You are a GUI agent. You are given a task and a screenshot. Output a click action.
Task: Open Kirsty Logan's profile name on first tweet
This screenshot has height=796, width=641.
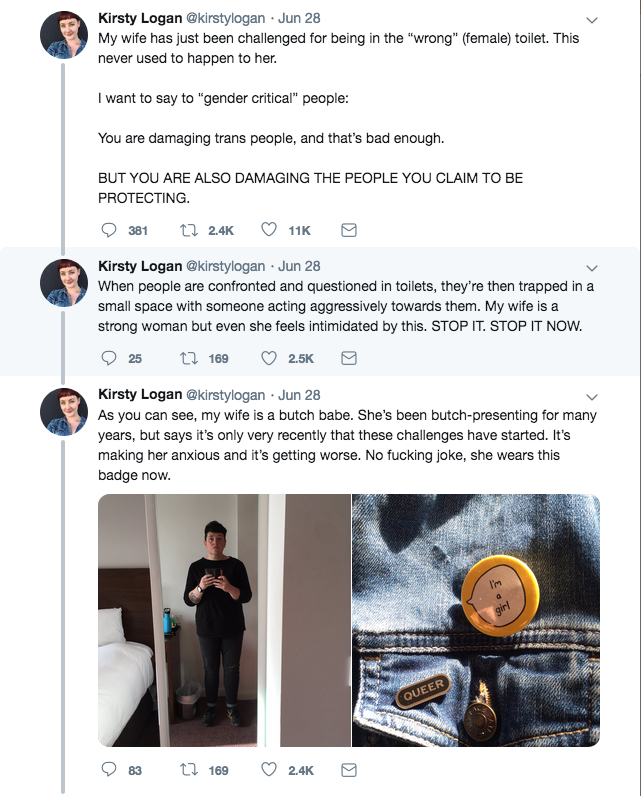point(139,18)
